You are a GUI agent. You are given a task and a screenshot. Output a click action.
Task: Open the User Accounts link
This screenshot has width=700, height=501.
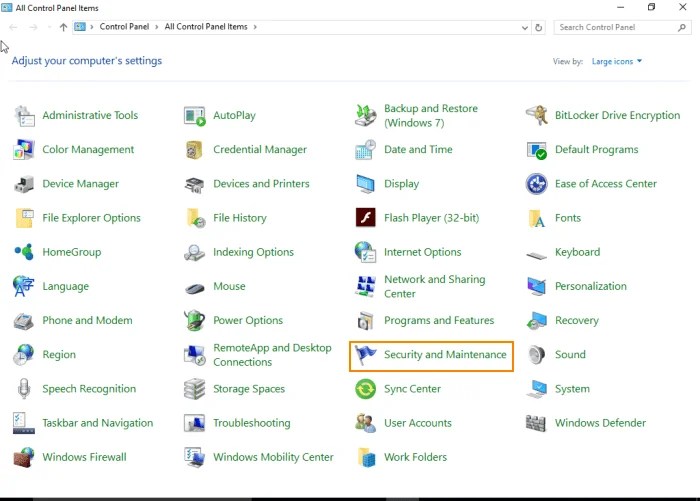coord(417,423)
